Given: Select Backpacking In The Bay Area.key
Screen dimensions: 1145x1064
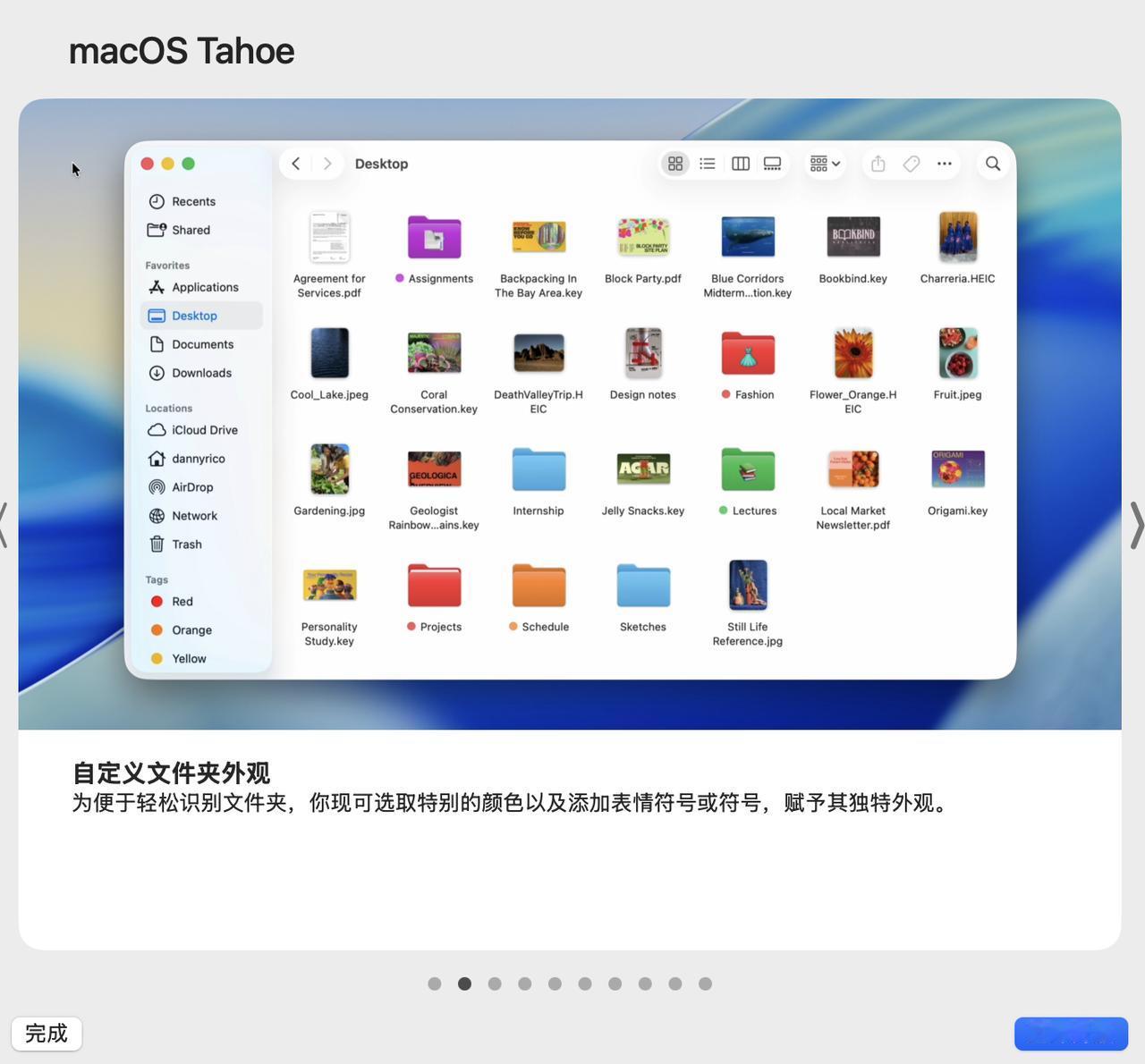Looking at the screenshot, I should 539,237.
